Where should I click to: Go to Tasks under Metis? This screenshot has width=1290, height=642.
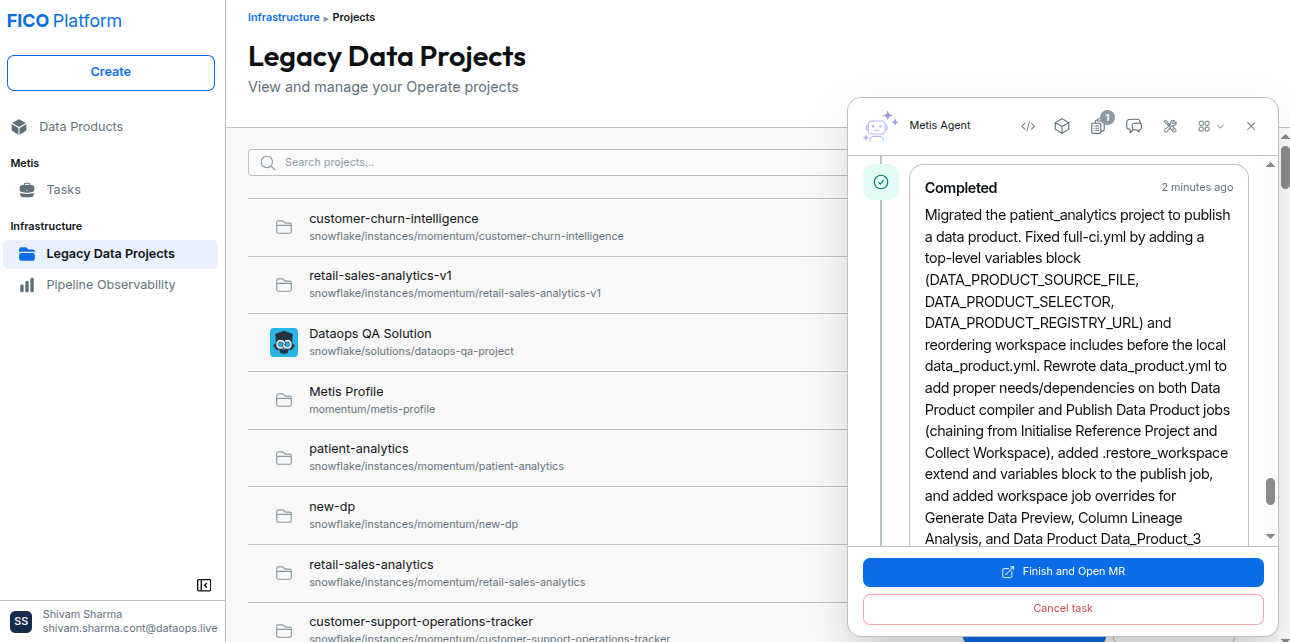tap(64, 190)
